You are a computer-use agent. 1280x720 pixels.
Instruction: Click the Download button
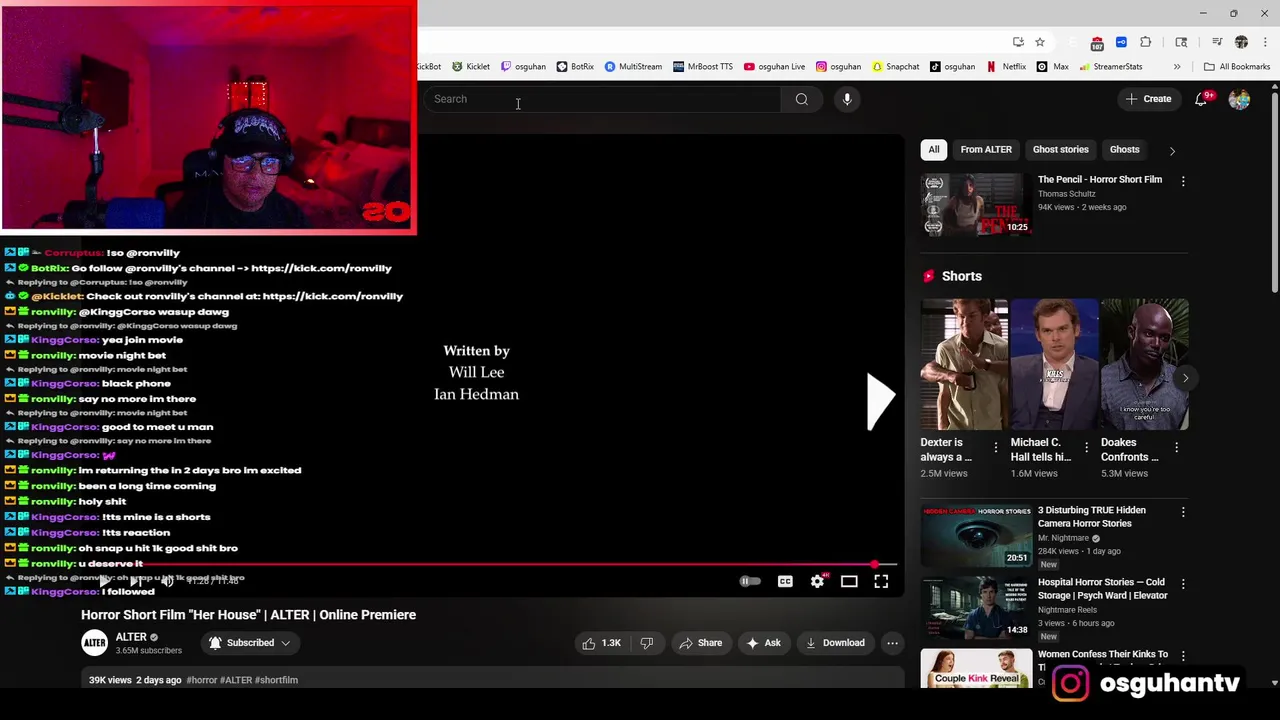(x=835, y=643)
